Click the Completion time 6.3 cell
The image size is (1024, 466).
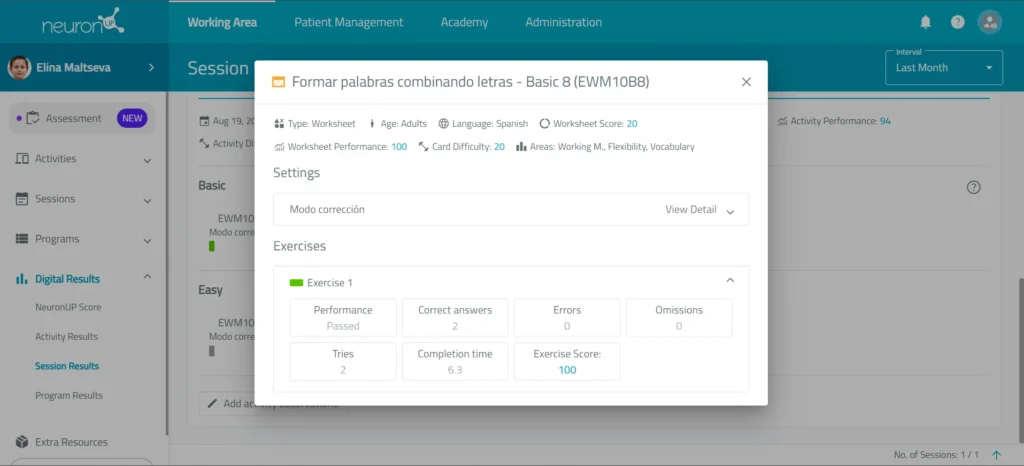coord(455,362)
